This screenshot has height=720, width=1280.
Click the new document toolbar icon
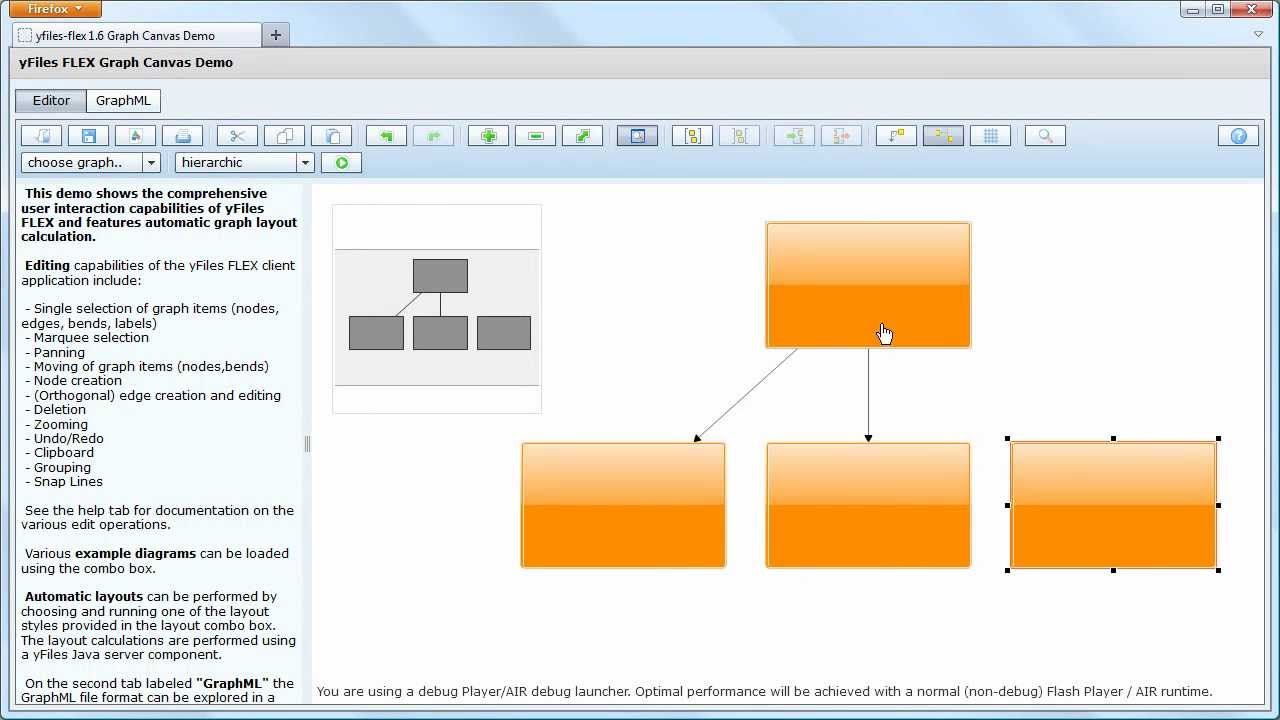(x=42, y=136)
